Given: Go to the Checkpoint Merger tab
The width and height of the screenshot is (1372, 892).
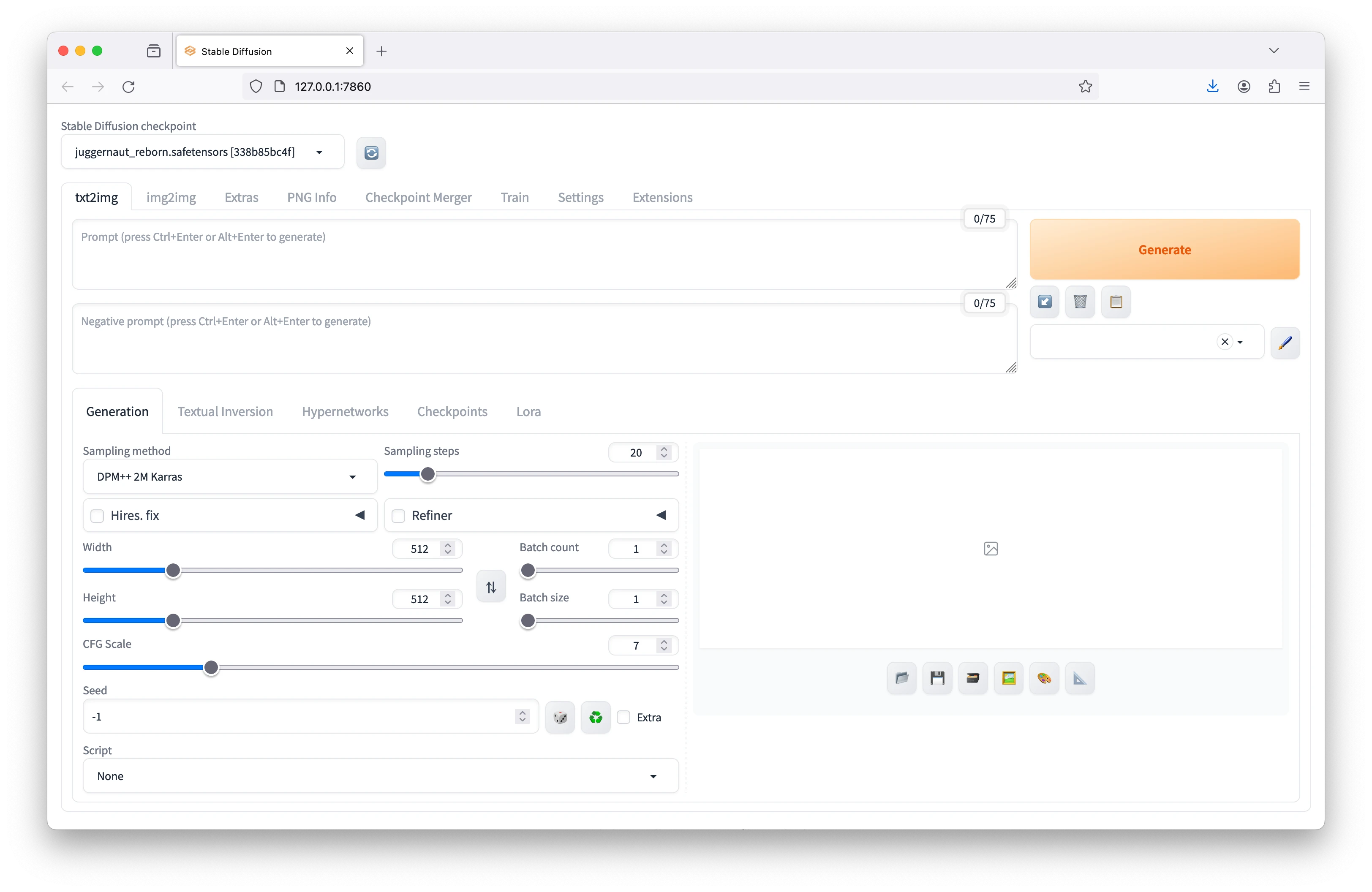Looking at the screenshot, I should 419,197.
